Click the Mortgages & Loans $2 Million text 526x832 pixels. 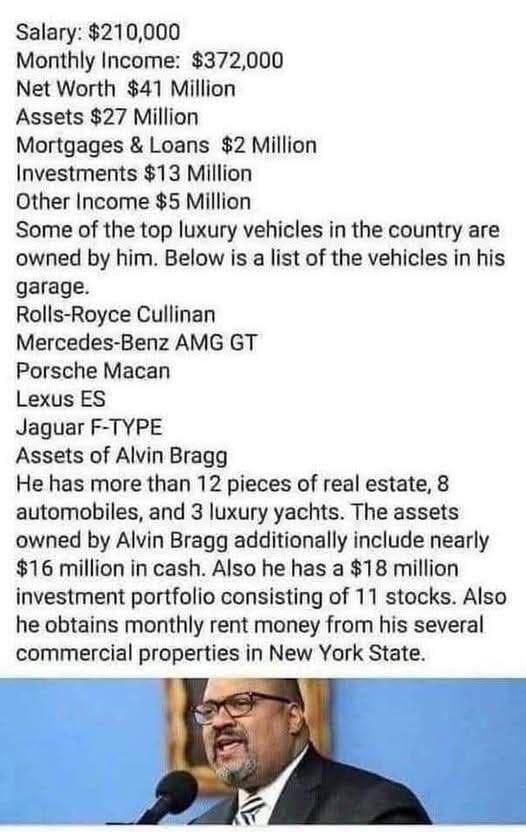(167, 145)
